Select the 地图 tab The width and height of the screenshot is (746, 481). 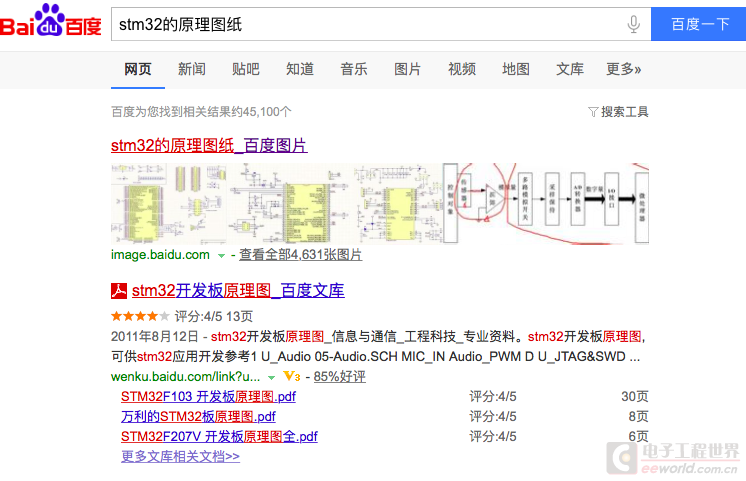[516, 69]
